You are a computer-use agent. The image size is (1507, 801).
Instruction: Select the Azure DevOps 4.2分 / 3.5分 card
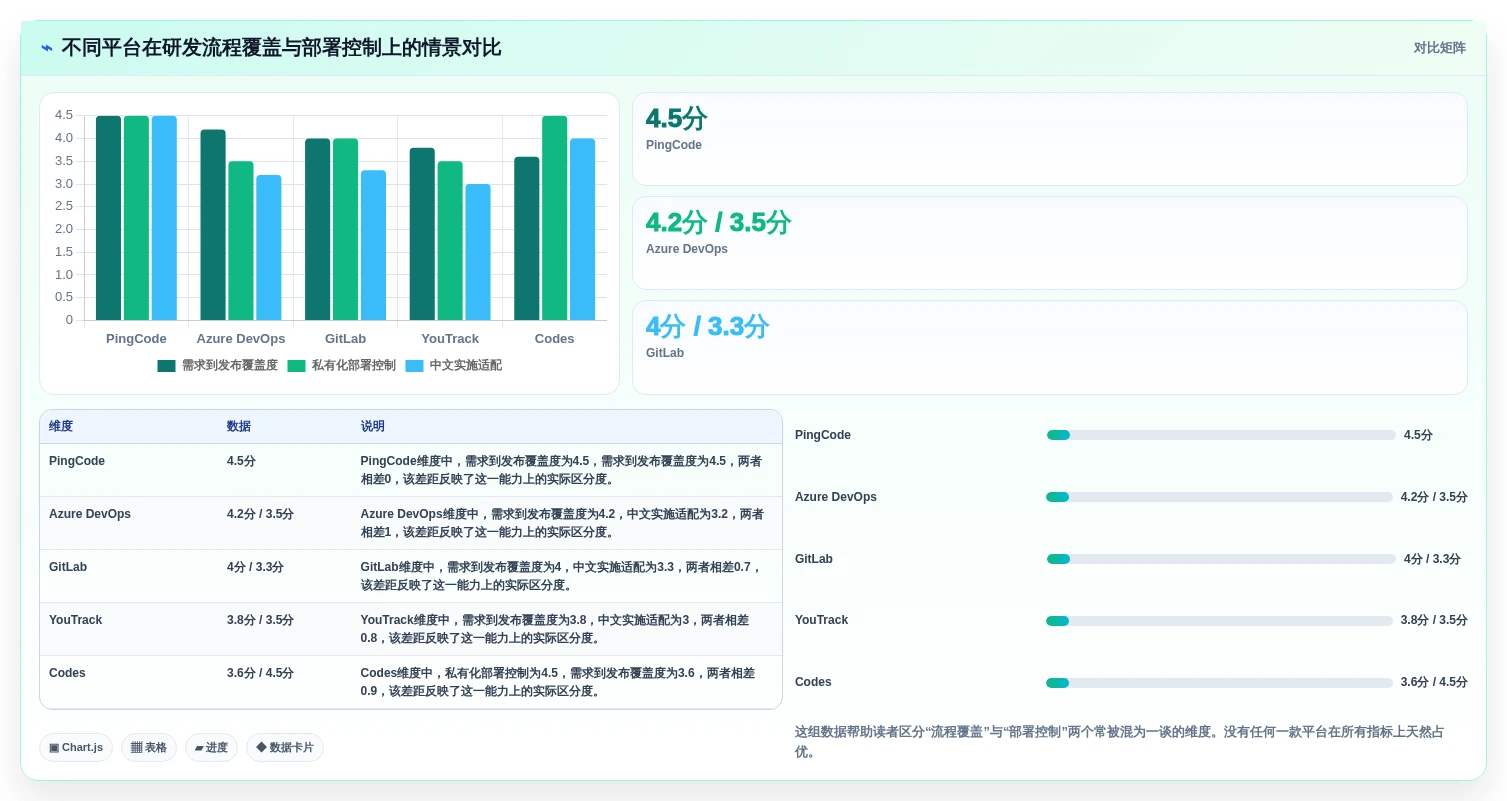(x=1049, y=243)
